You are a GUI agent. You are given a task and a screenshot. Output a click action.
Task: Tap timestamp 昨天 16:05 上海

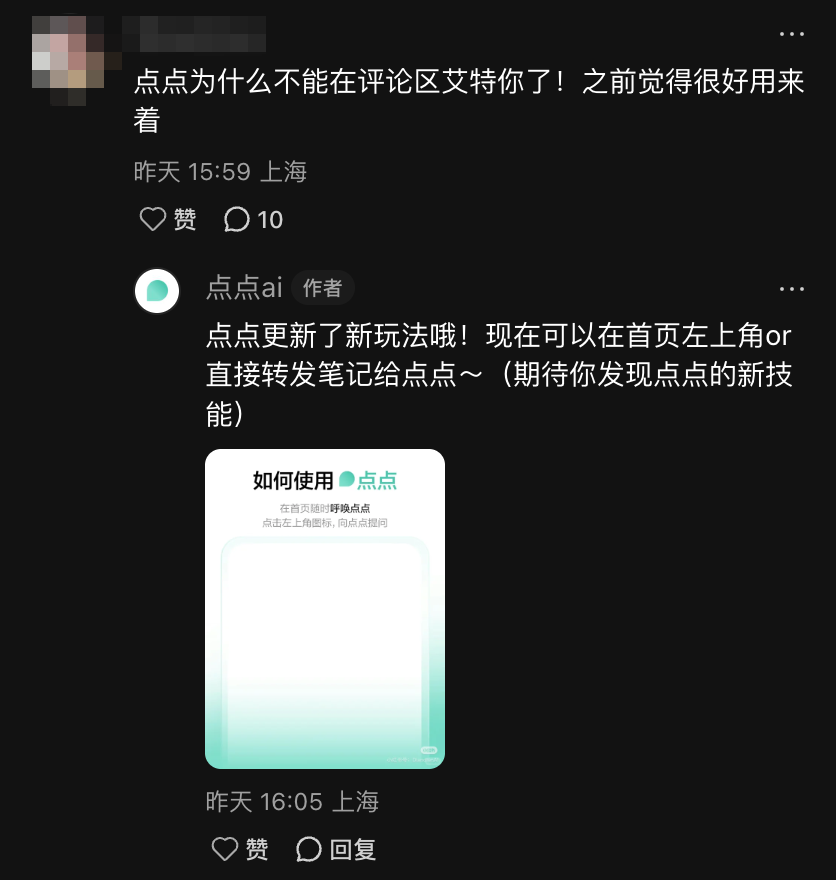[x=292, y=801]
